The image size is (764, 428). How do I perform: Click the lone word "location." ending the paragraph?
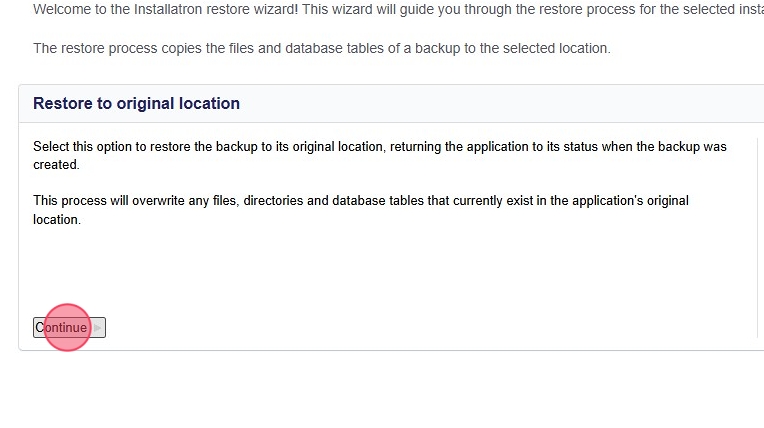point(57,219)
